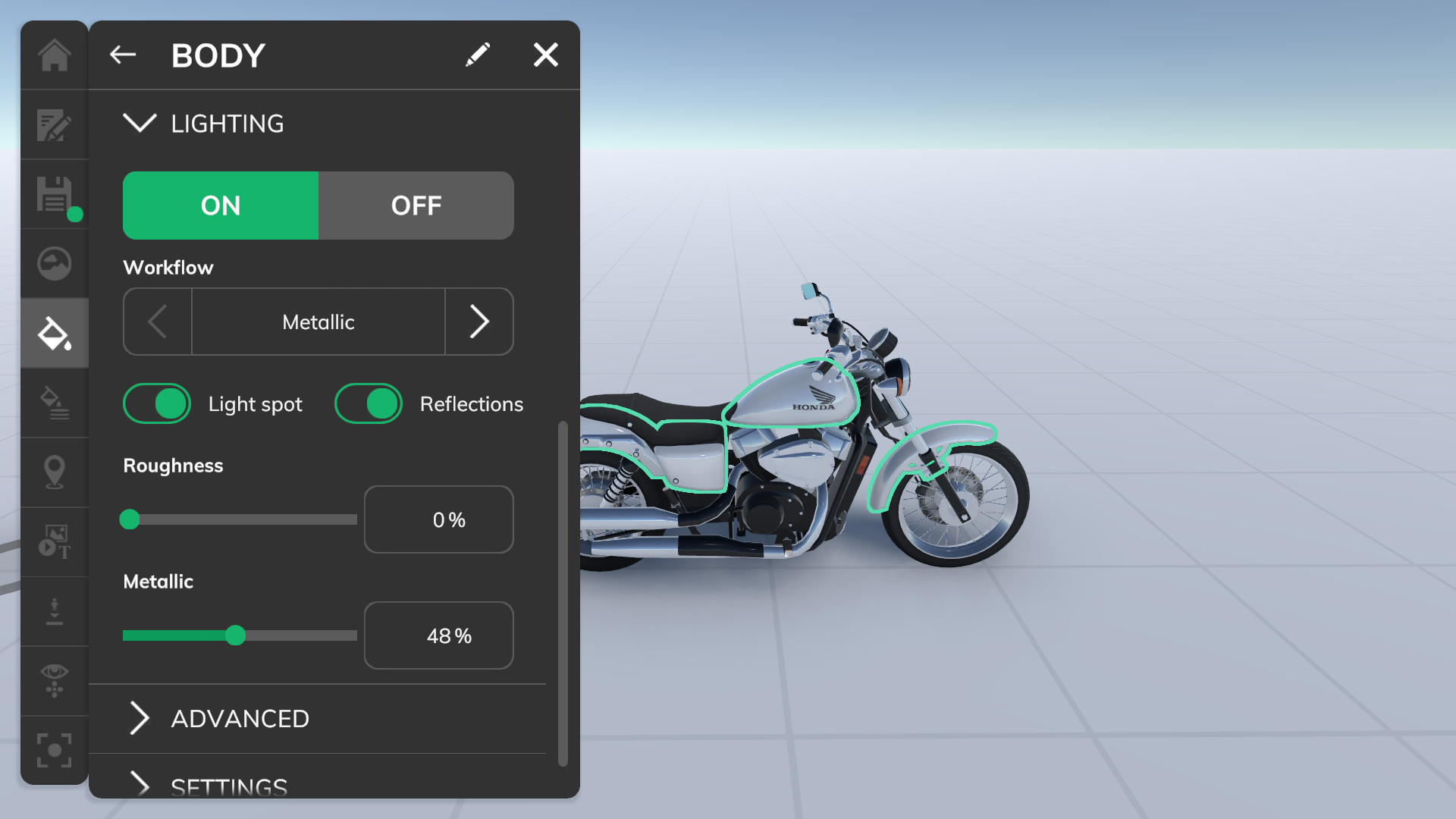The width and height of the screenshot is (1456, 819).
Task: Click the Metallic slider handle
Action: [236, 635]
